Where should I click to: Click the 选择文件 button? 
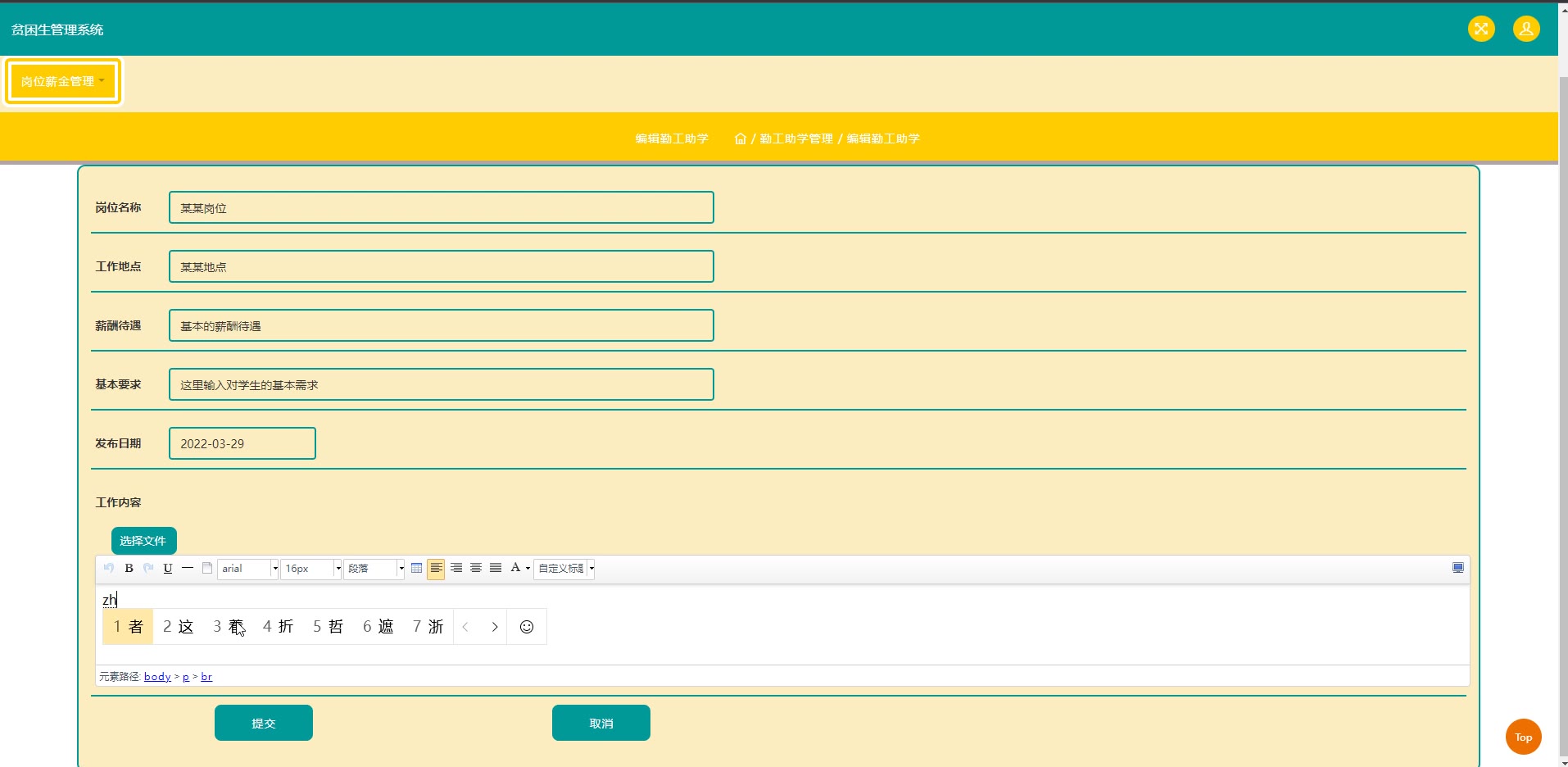click(x=144, y=541)
